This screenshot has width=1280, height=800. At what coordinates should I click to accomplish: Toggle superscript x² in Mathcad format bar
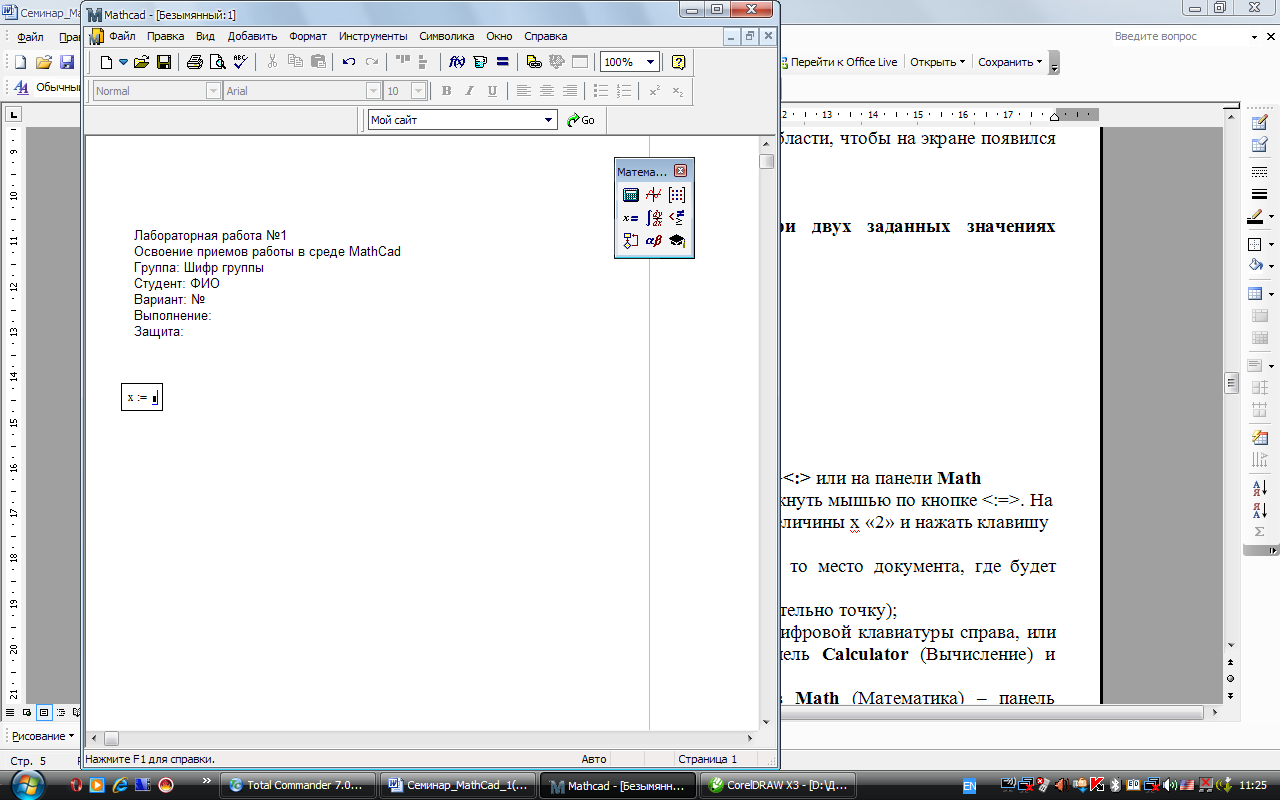click(x=655, y=91)
